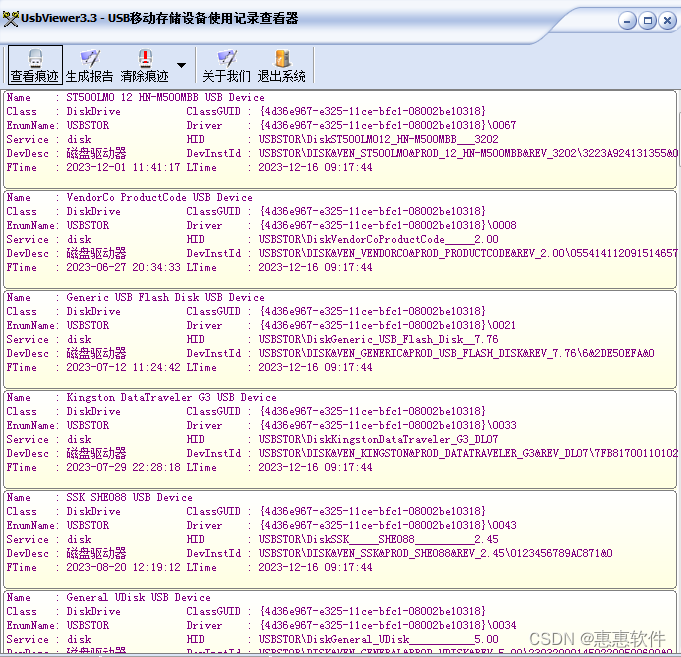Screen dimensions: 681x657
Task: Select the 清除痕迹 (clear traces) tool
Action: pyautogui.click(x=145, y=65)
